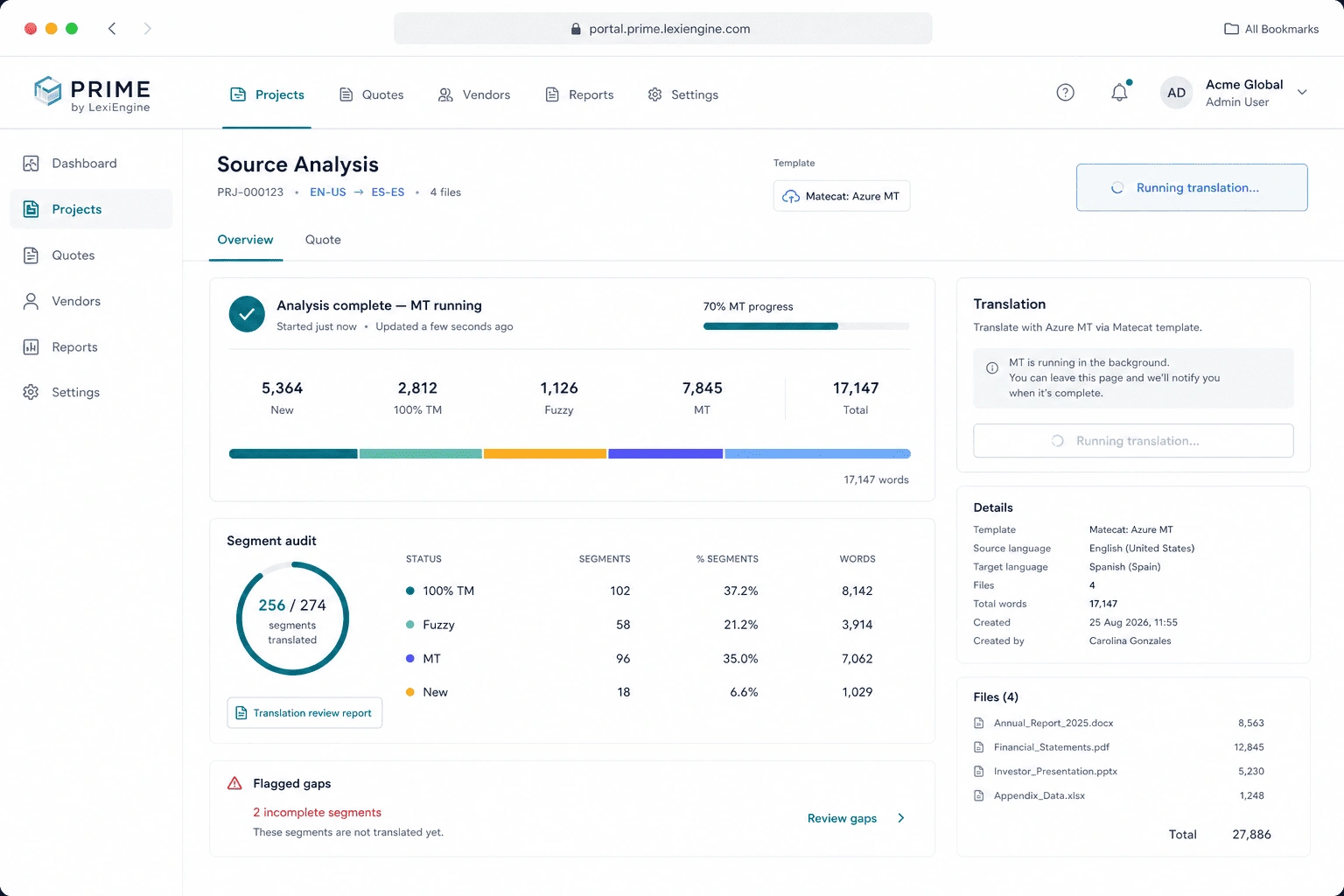This screenshot has height=896, width=1344.
Task: Open the help question mark icon
Action: (x=1065, y=93)
